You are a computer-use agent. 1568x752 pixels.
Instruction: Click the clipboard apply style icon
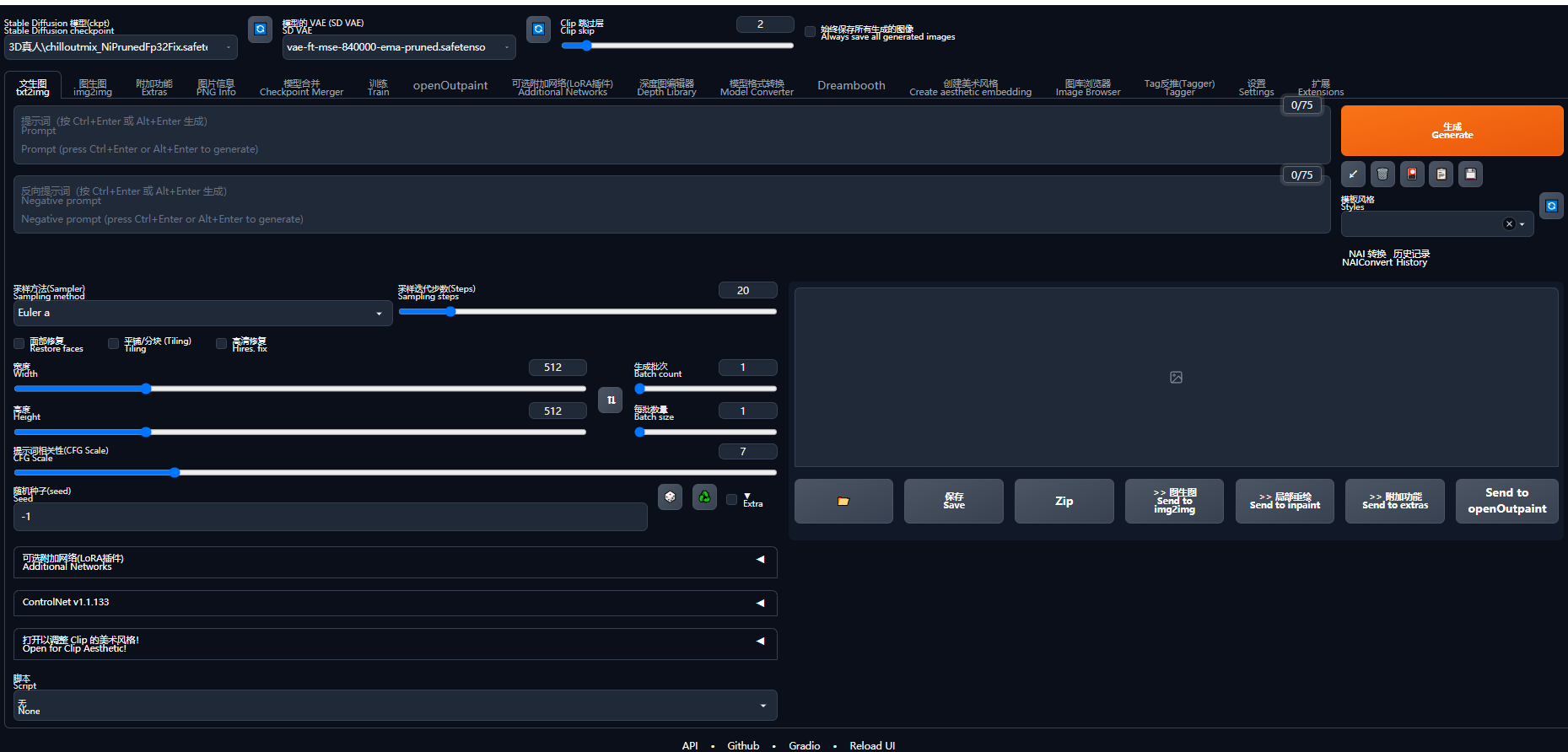click(1441, 175)
